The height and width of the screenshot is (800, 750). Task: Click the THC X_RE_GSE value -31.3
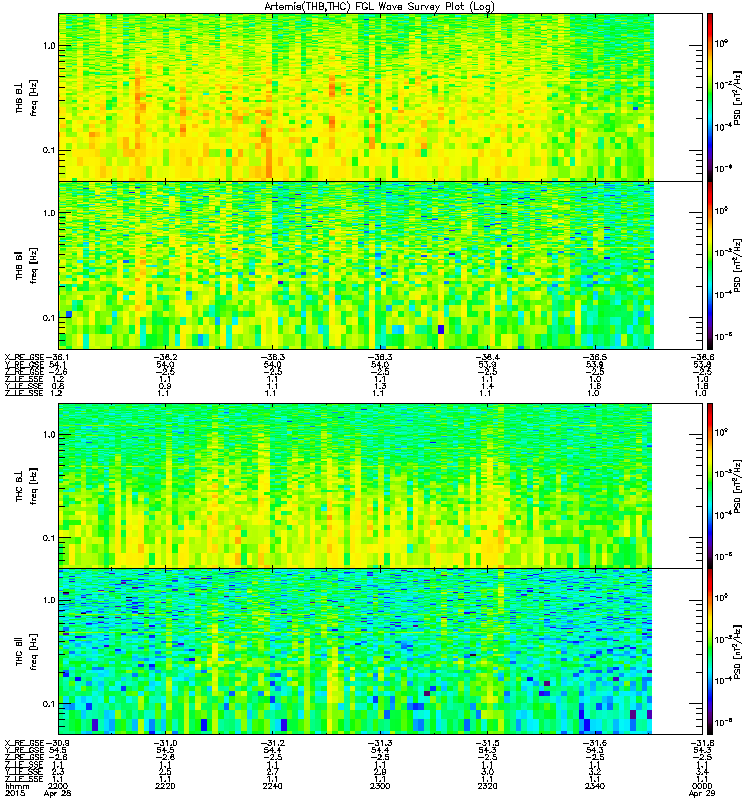[x=380, y=743]
